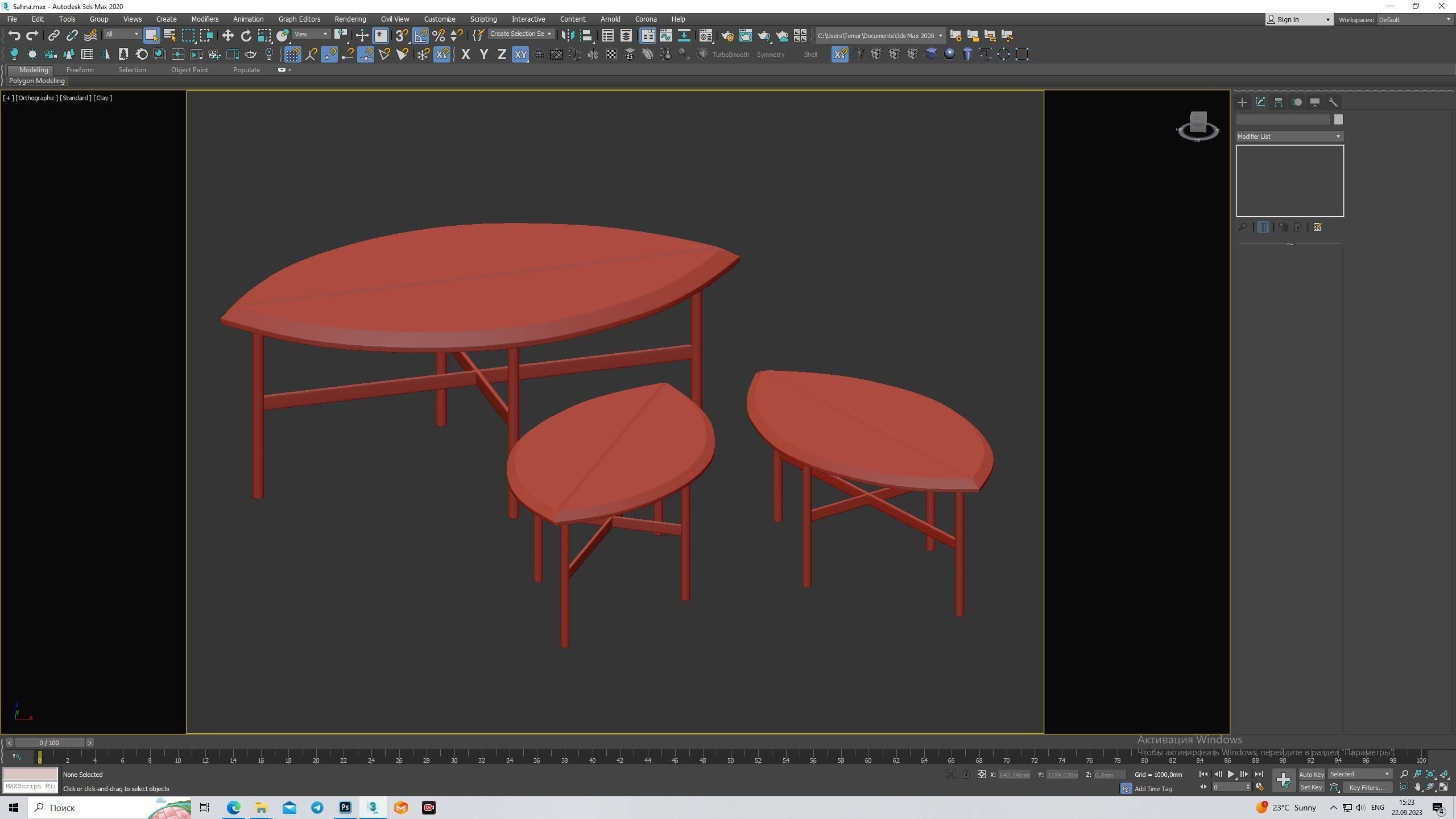1456x819 pixels.
Task: Open the Create command panel tab
Action: (1242, 102)
